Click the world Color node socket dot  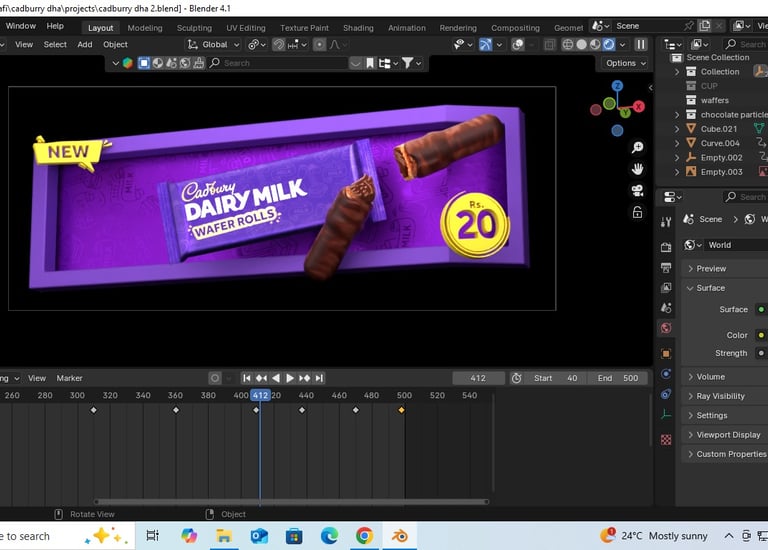pos(761,335)
